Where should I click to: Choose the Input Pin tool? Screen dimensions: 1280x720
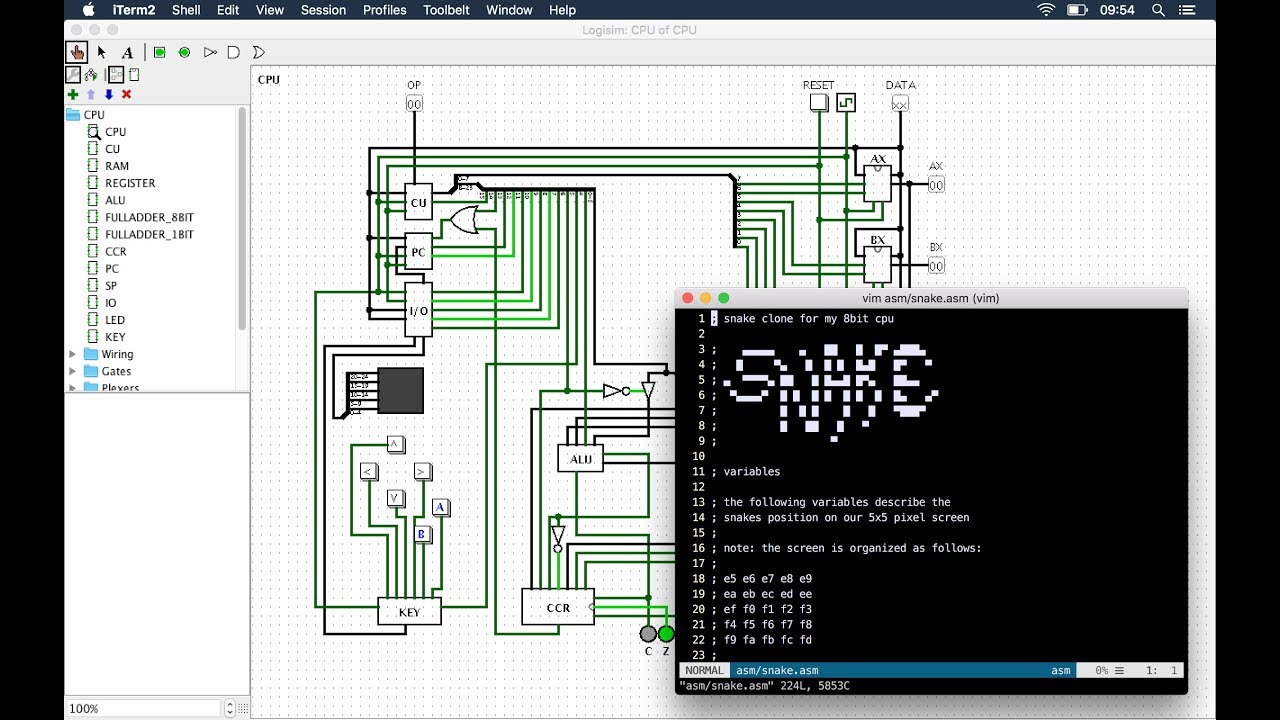[x=160, y=52]
